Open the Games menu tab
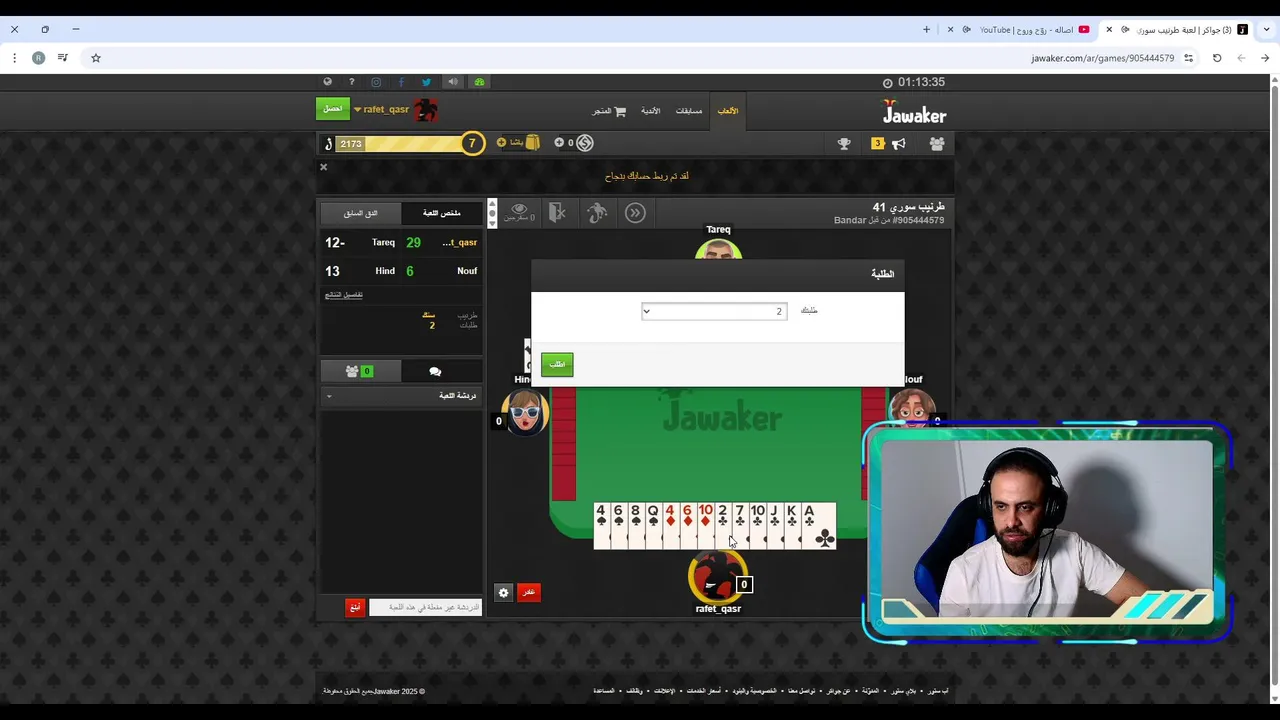The height and width of the screenshot is (720, 1280). (728, 111)
